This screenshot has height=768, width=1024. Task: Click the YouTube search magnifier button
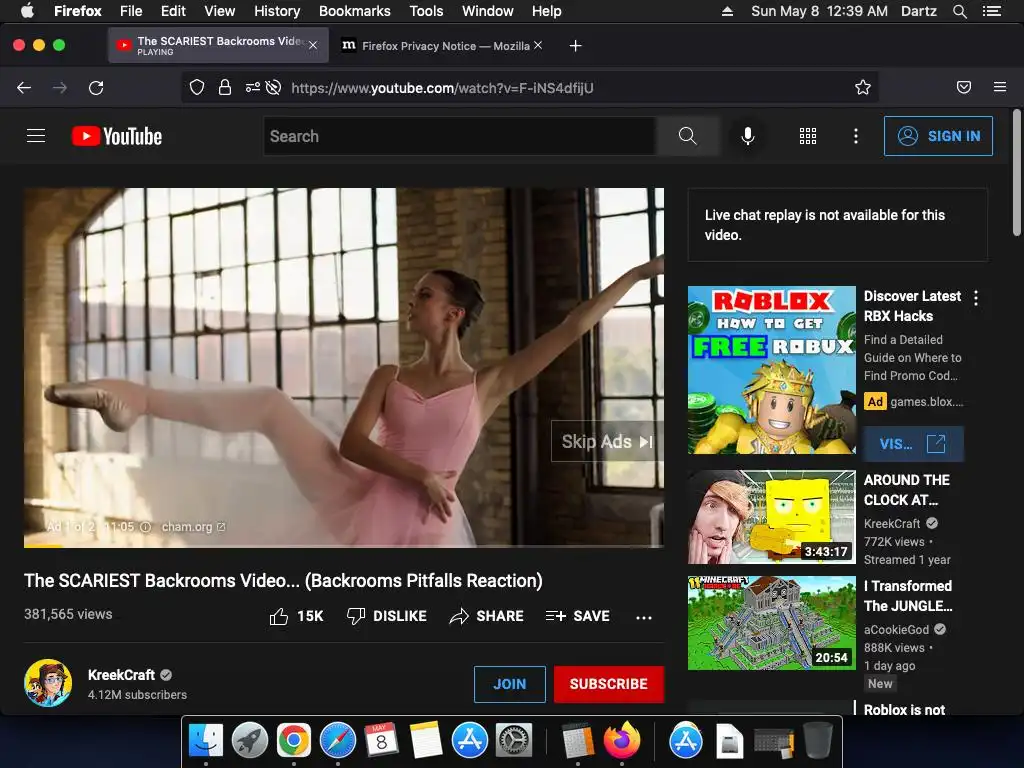[688, 136]
